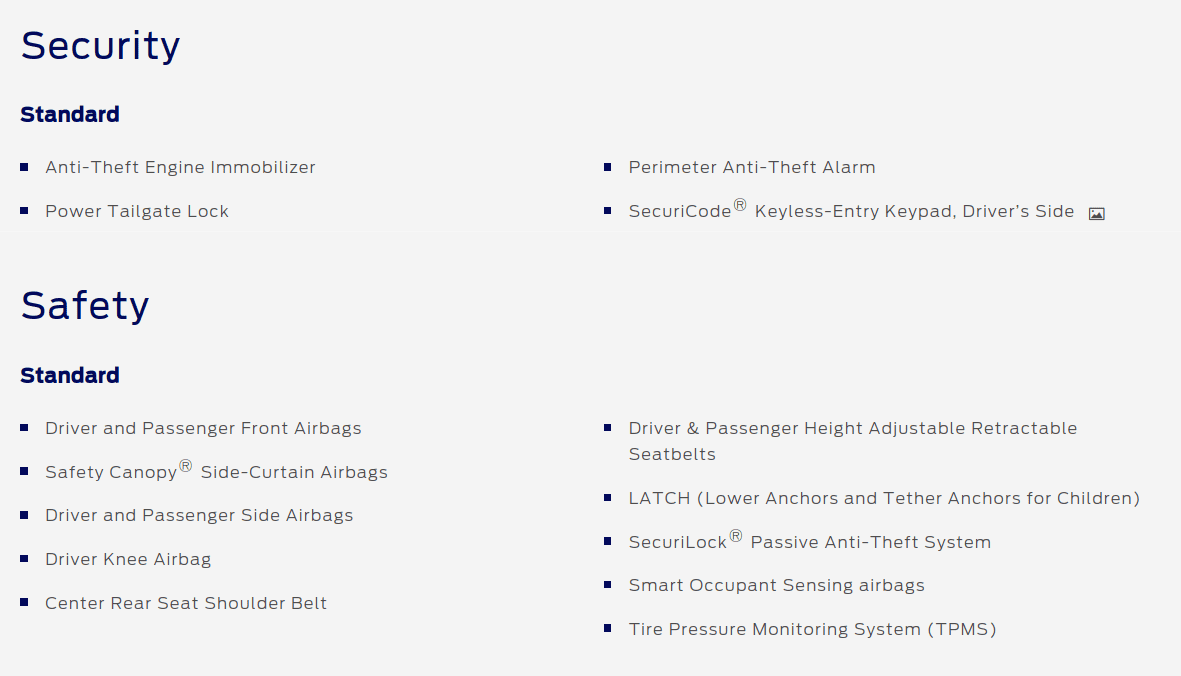
Task: Click Perimeter Anti-Theft Alarm item
Action: click(752, 167)
